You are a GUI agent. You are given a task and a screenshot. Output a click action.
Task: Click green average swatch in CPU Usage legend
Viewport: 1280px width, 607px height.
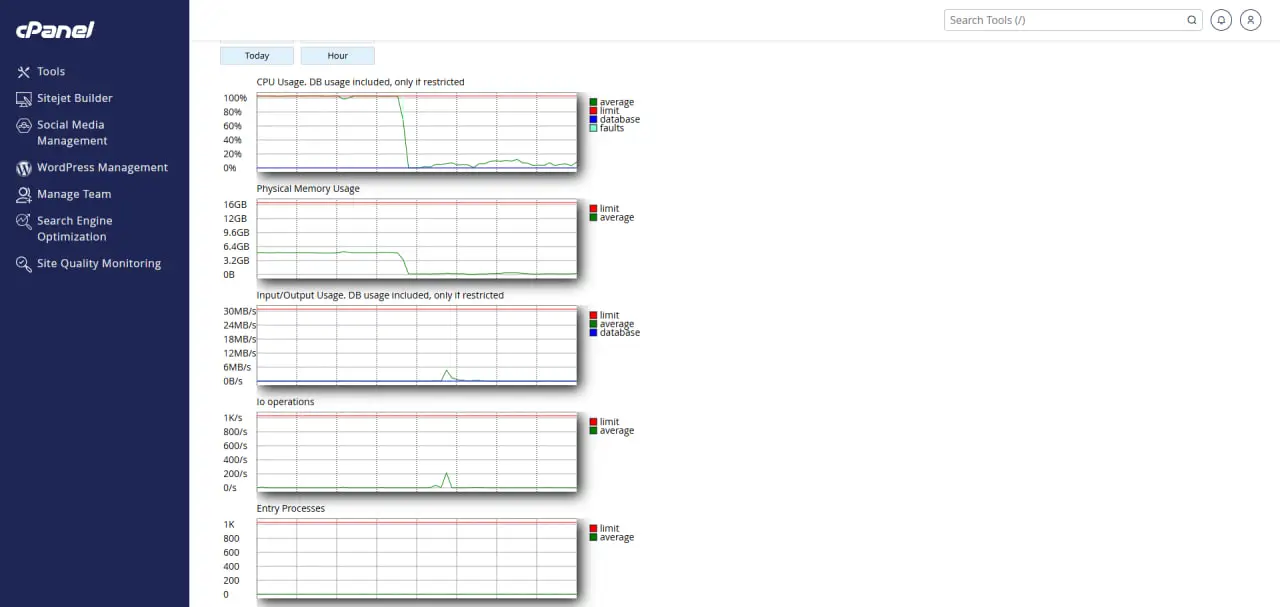click(x=593, y=103)
